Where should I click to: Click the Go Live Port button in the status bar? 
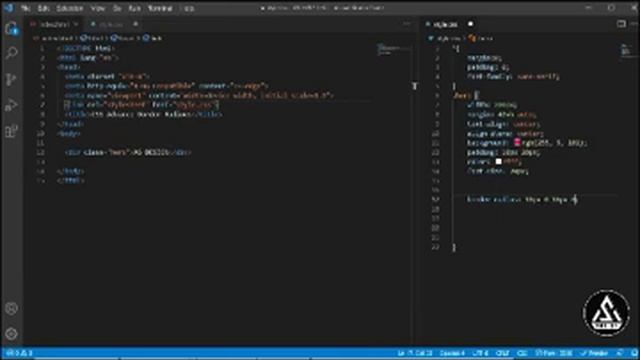(x=554, y=353)
